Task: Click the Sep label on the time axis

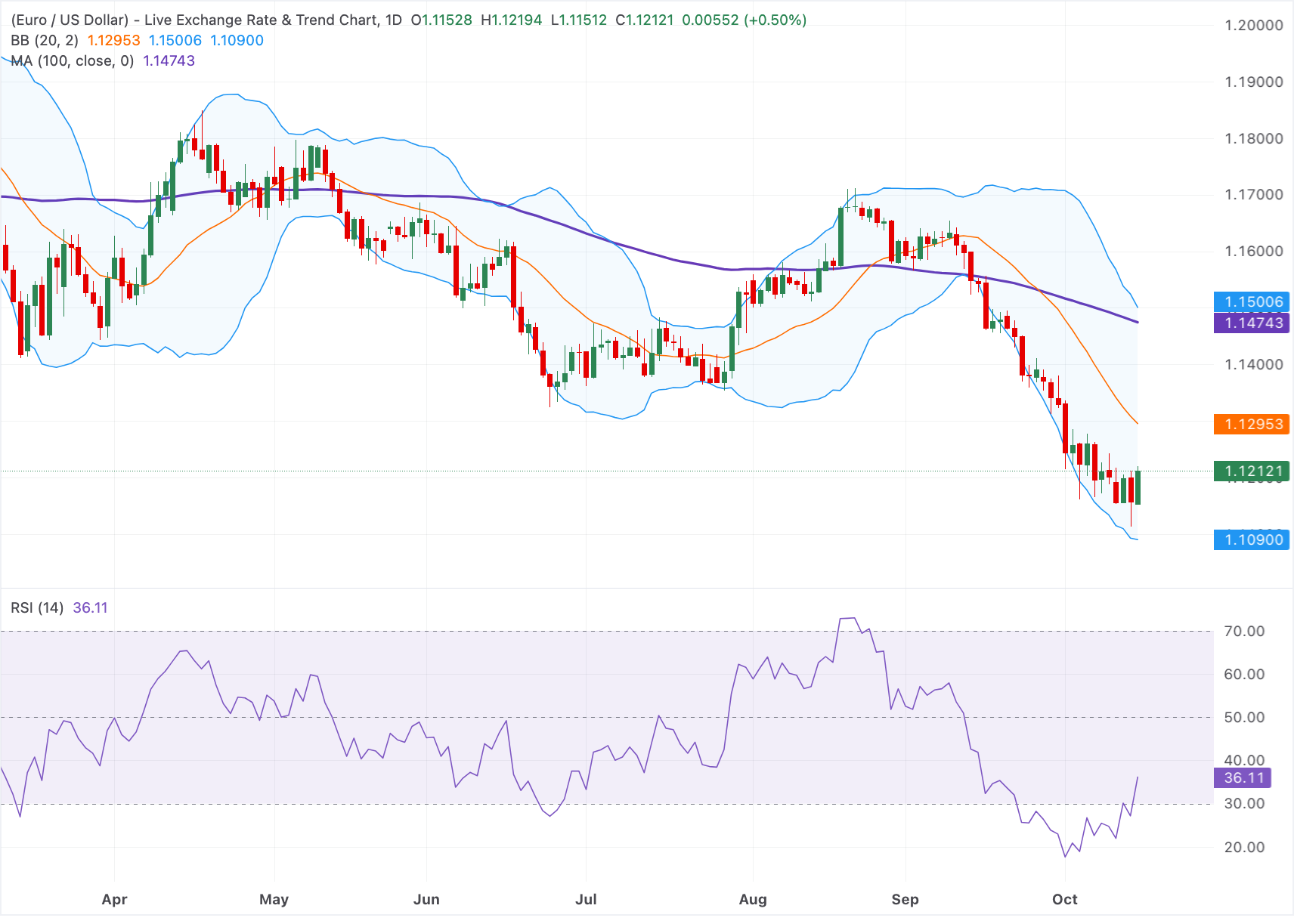Action: click(x=905, y=899)
